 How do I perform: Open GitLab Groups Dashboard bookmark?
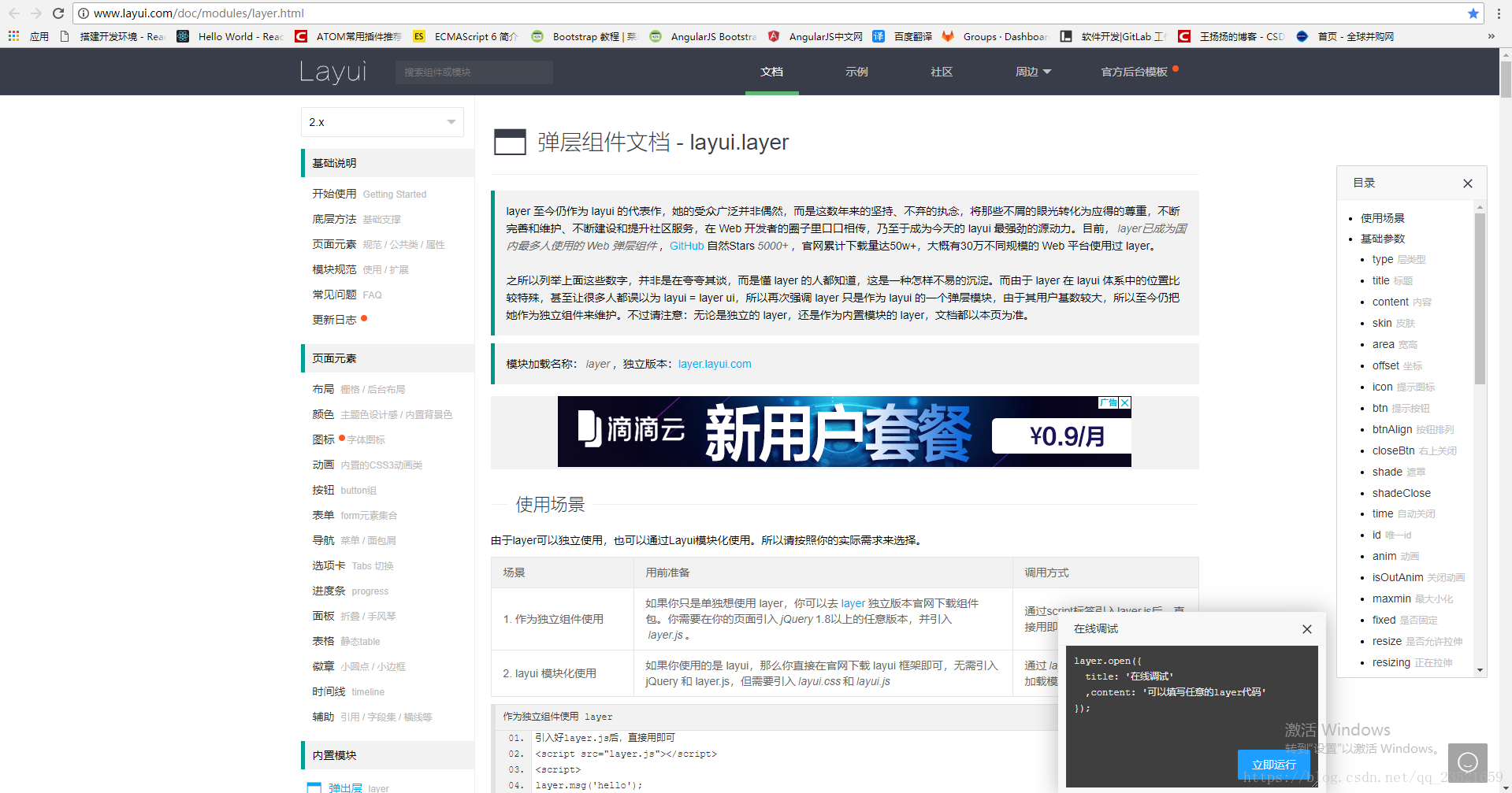(x=995, y=36)
